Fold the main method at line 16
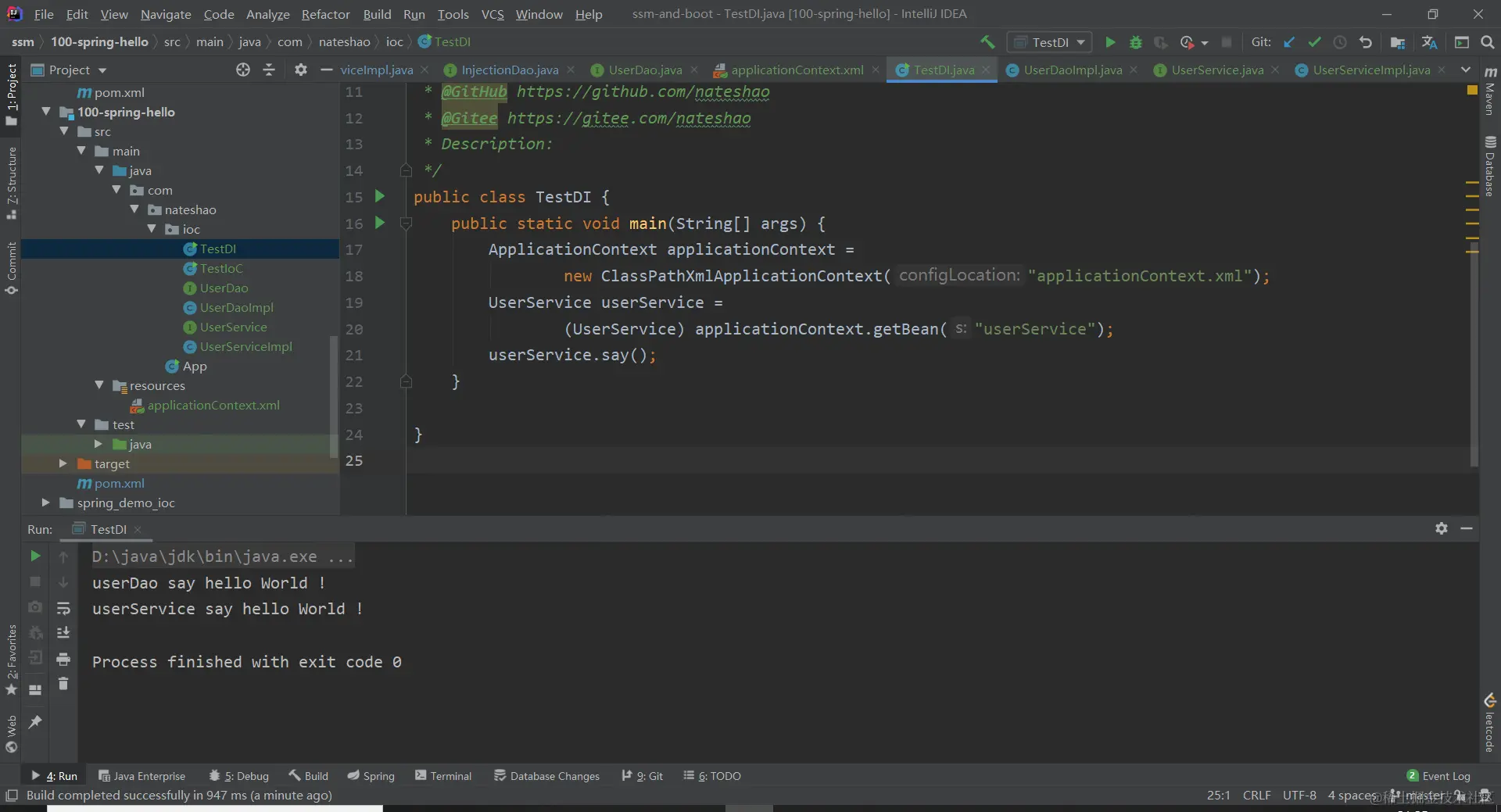The image size is (1501, 812). pos(406,224)
